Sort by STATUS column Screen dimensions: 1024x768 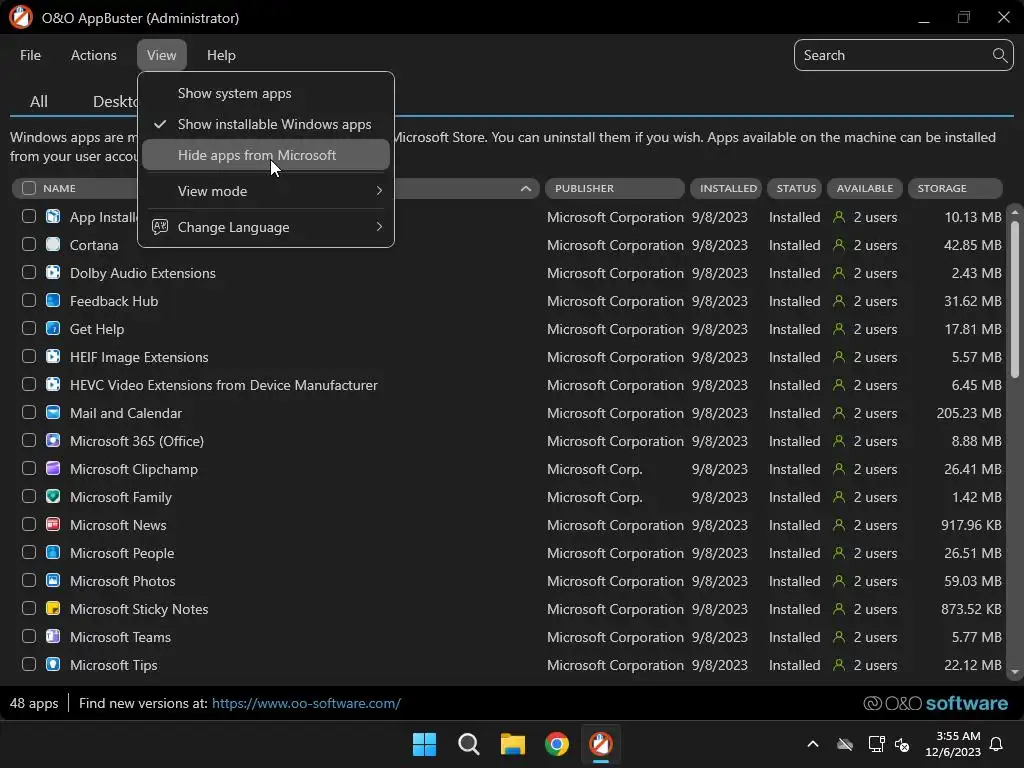795,188
